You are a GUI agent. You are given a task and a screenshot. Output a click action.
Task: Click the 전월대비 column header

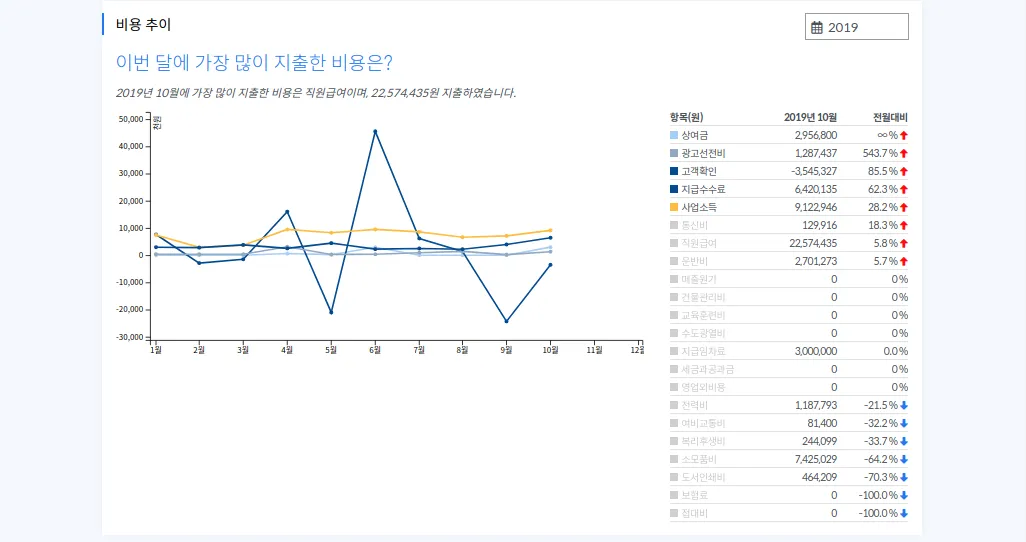coord(890,117)
